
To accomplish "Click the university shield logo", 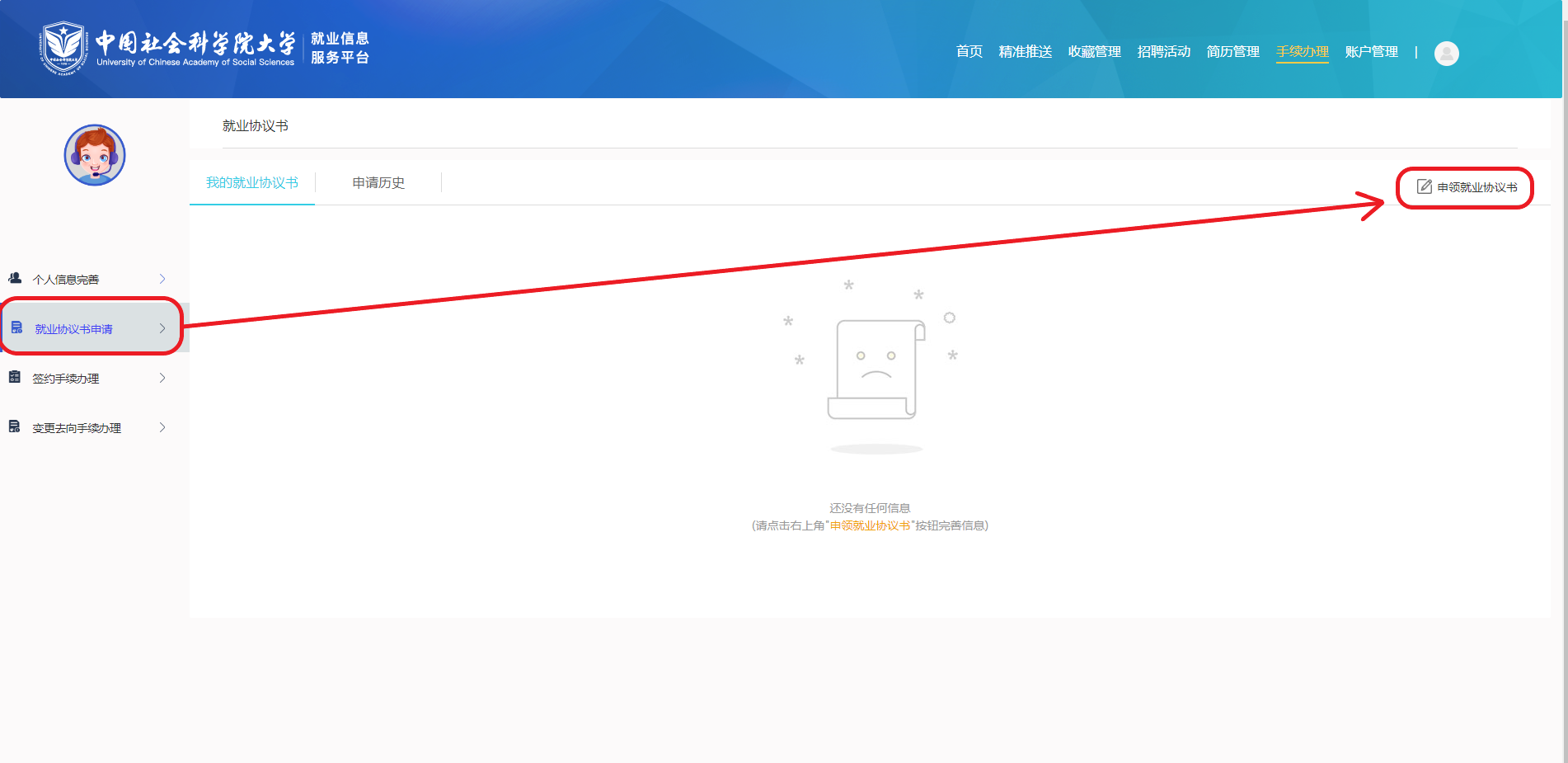I will [x=63, y=48].
